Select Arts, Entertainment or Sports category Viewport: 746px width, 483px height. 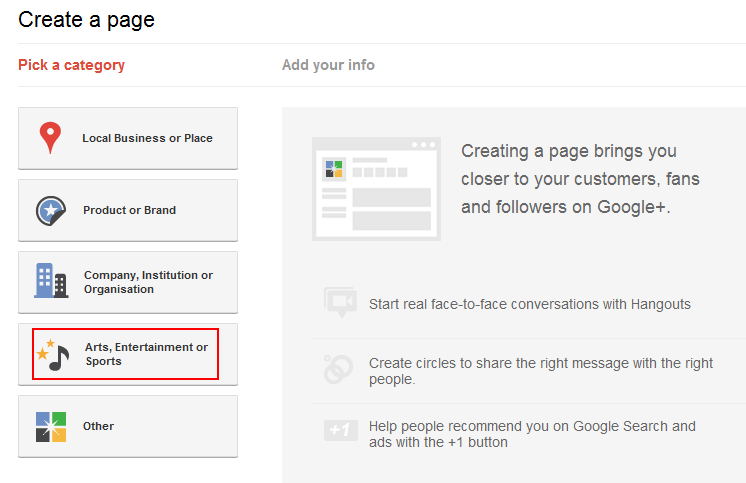128,355
